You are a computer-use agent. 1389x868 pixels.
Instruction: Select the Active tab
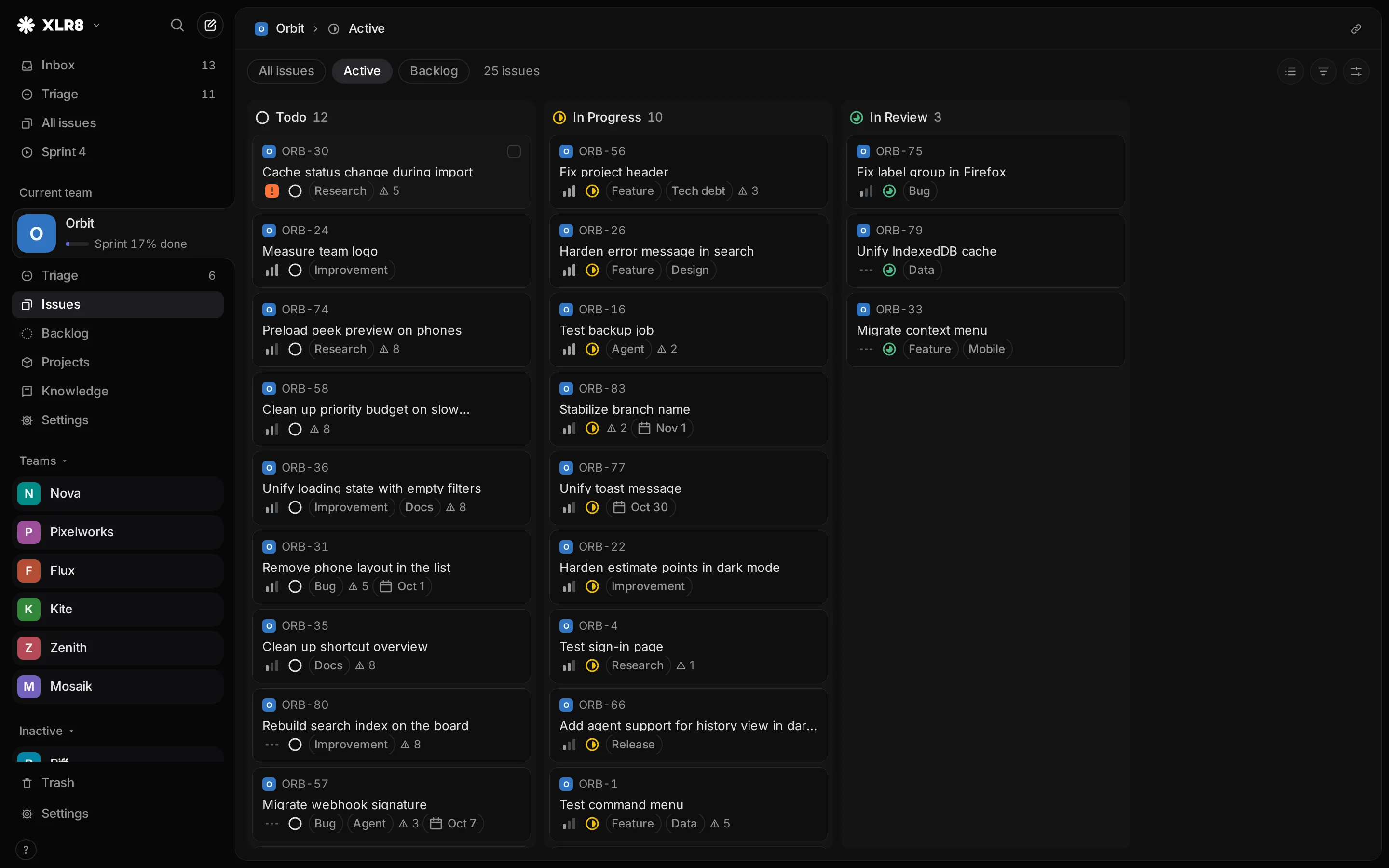[x=362, y=71]
